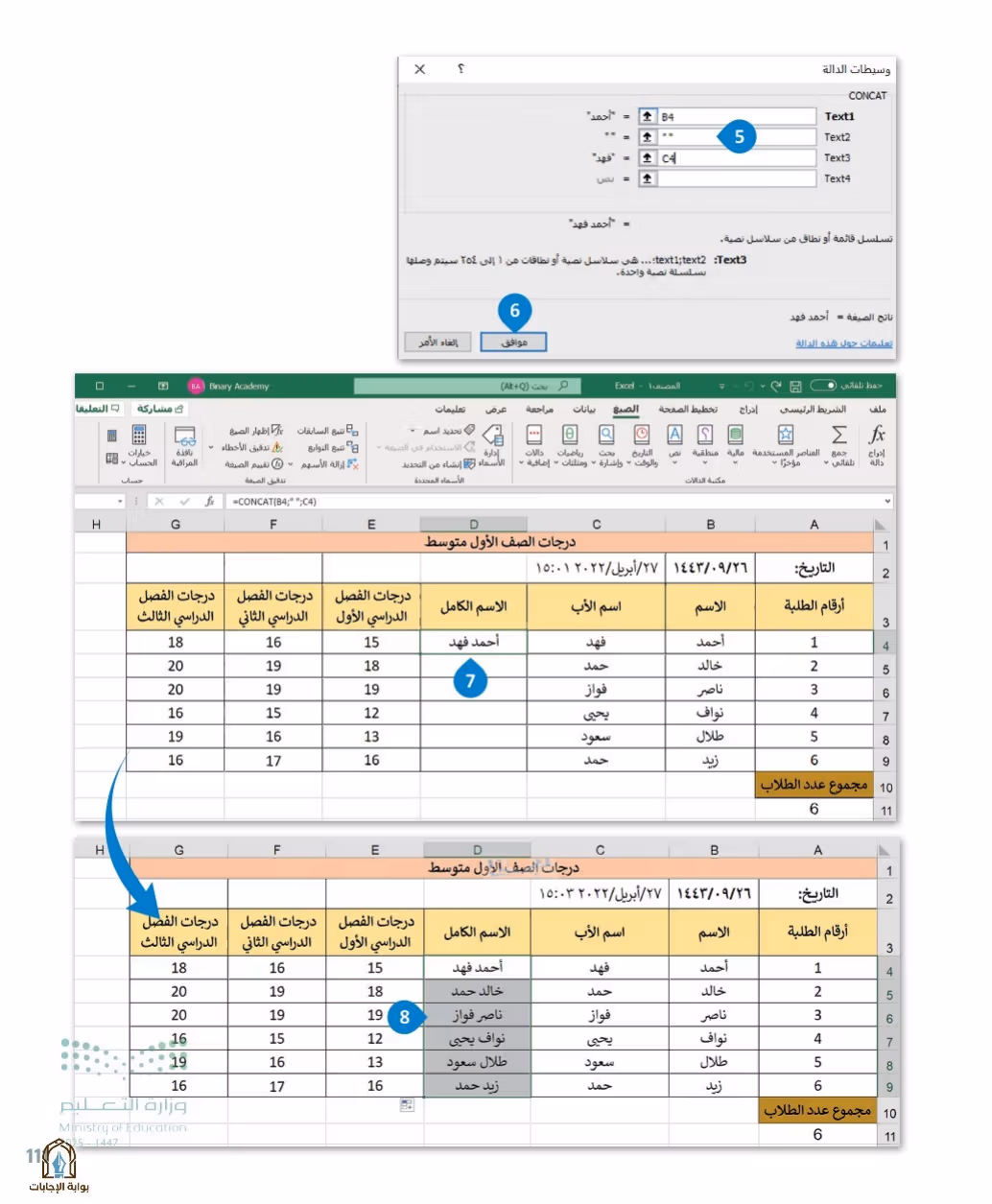The height and width of the screenshot is (1204, 992).
Task: Click collapse-dialog arrow next to Text4 field
Action: [x=648, y=178]
